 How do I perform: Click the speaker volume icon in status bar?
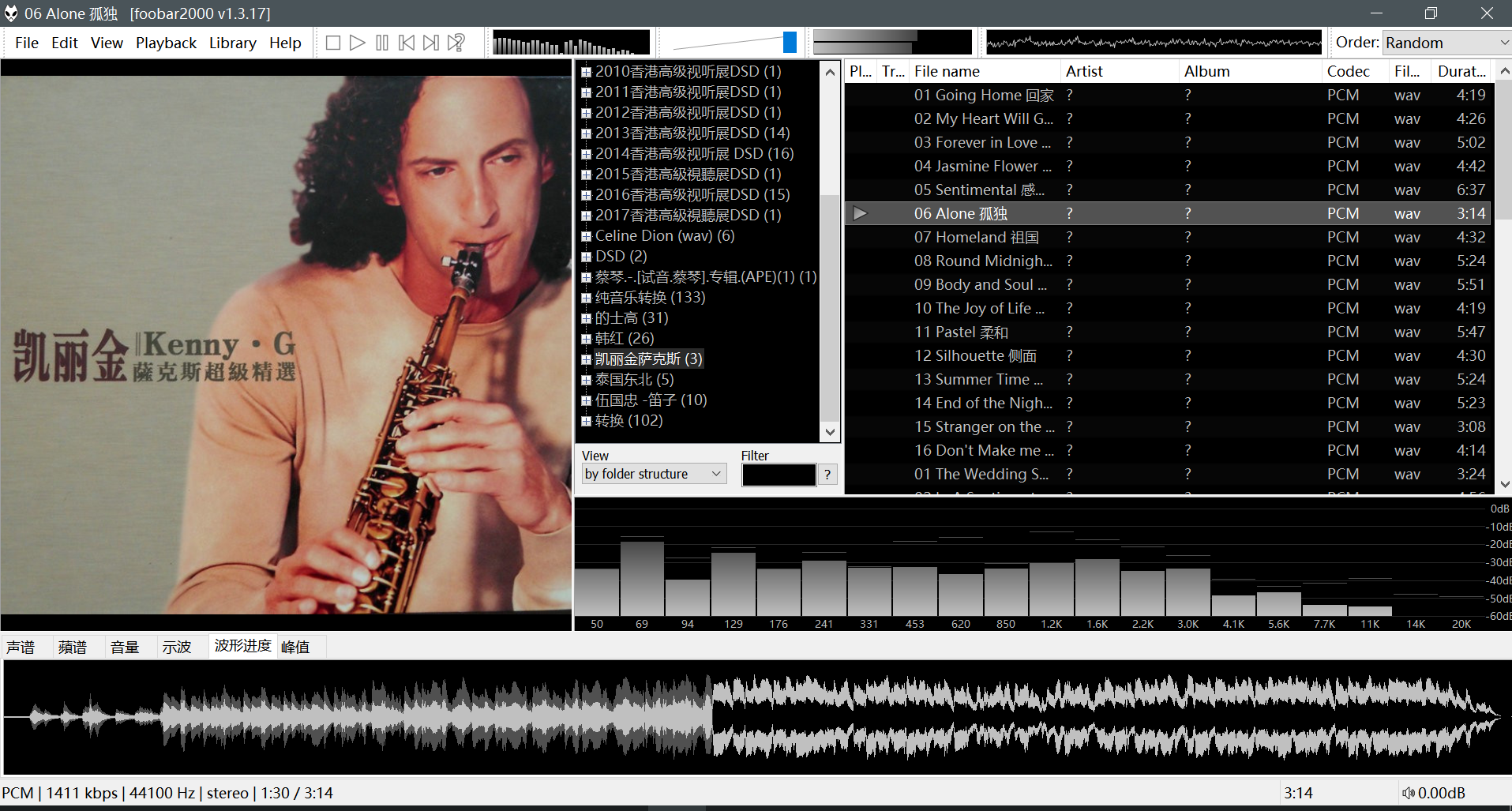[x=1408, y=793]
